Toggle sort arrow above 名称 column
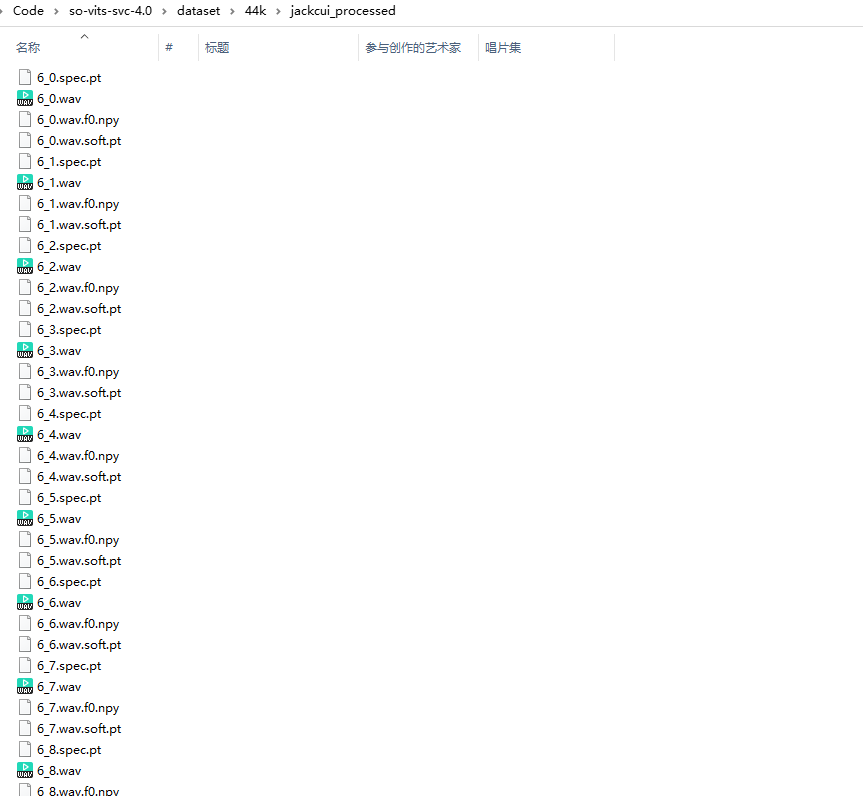 tap(84, 36)
